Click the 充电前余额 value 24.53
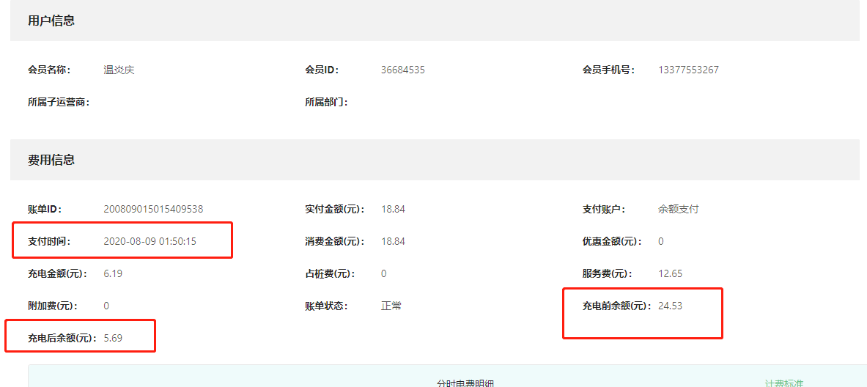The width and height of the screenshot is (867, 387). 670,306
